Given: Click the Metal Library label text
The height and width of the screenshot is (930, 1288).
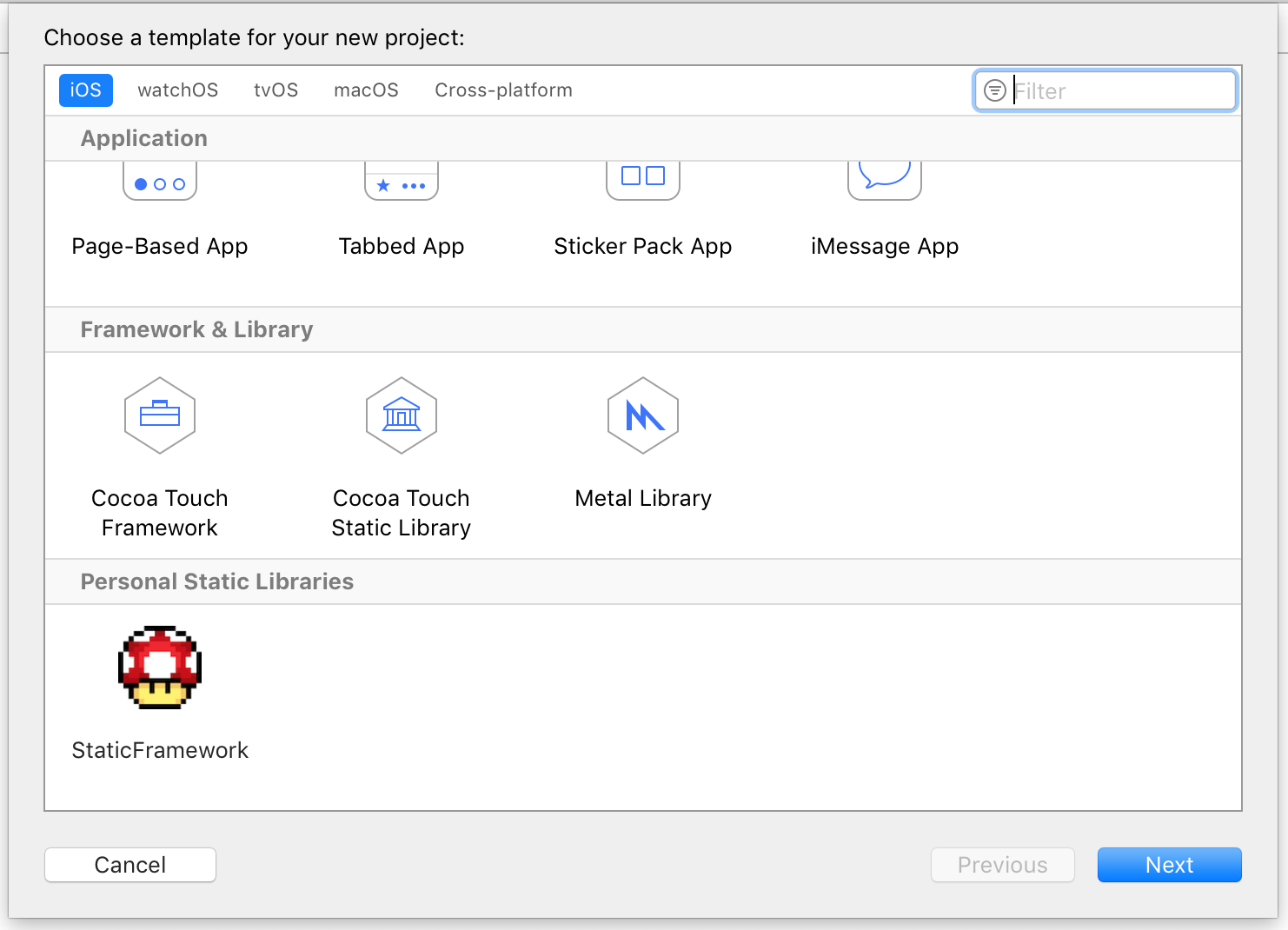Looking at the screenshot, I should [643, 498].
